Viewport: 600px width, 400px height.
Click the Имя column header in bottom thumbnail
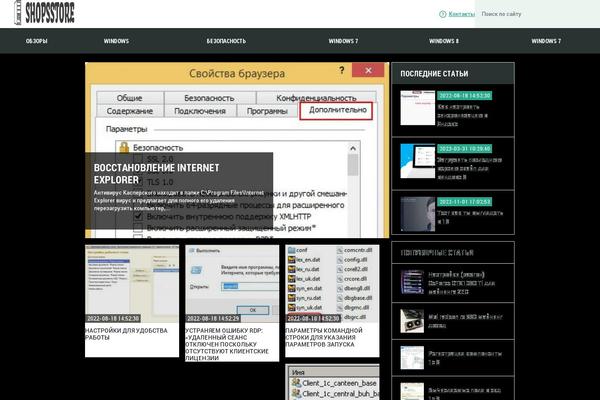pos(298,372)
